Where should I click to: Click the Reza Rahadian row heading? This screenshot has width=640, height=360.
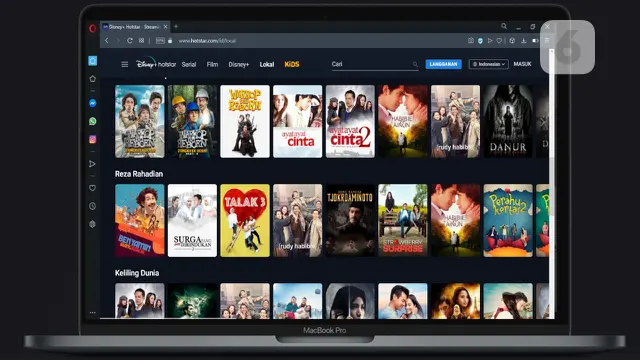click(x=139, y=174)
